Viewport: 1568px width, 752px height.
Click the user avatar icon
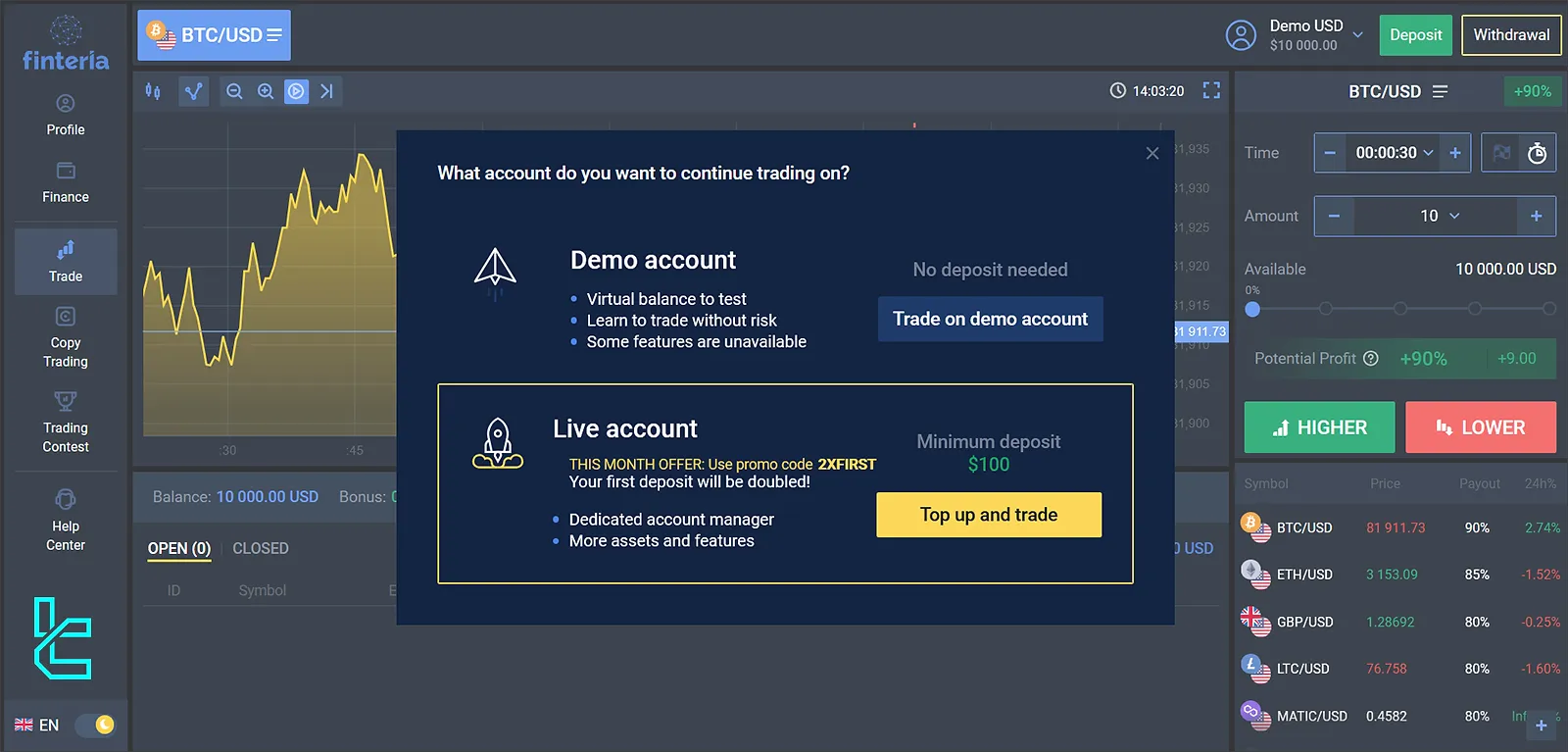pyautogui.click(x=1241, y=35)
